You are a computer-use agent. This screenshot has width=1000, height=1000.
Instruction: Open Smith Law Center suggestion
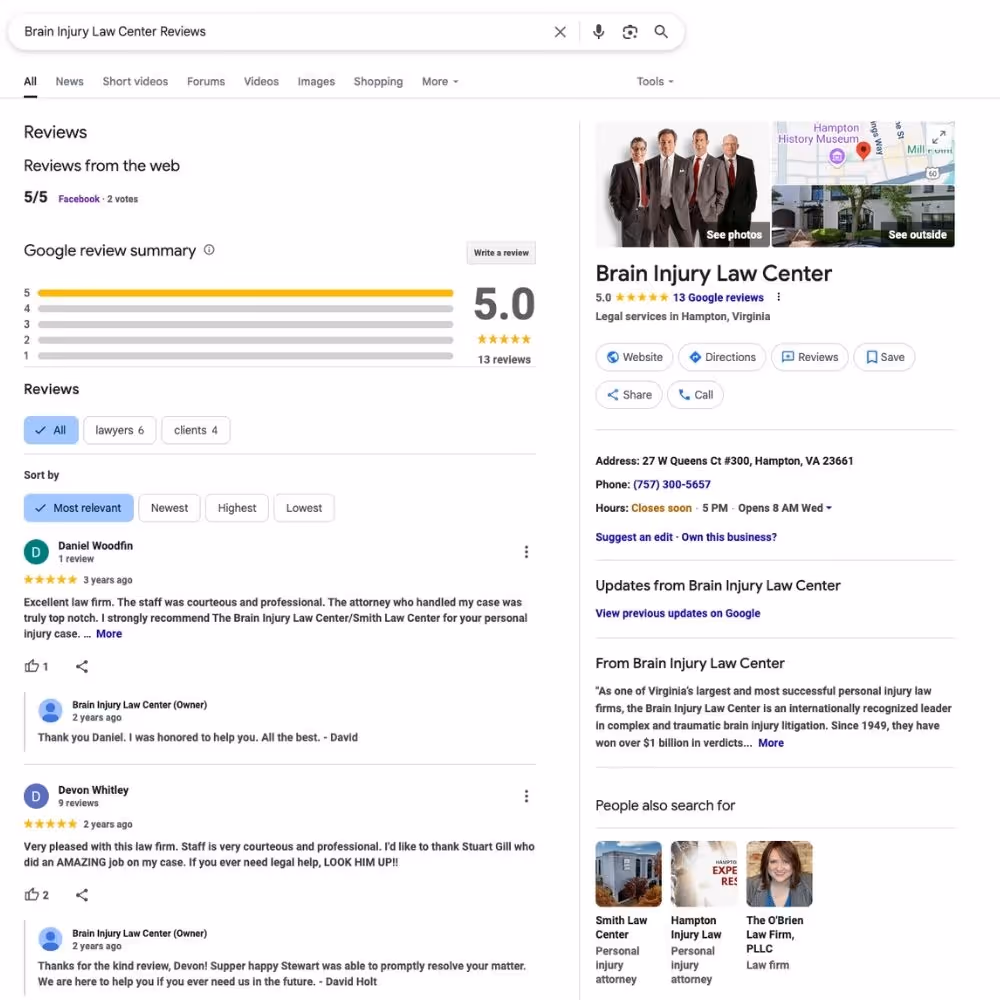click(628, 913)
